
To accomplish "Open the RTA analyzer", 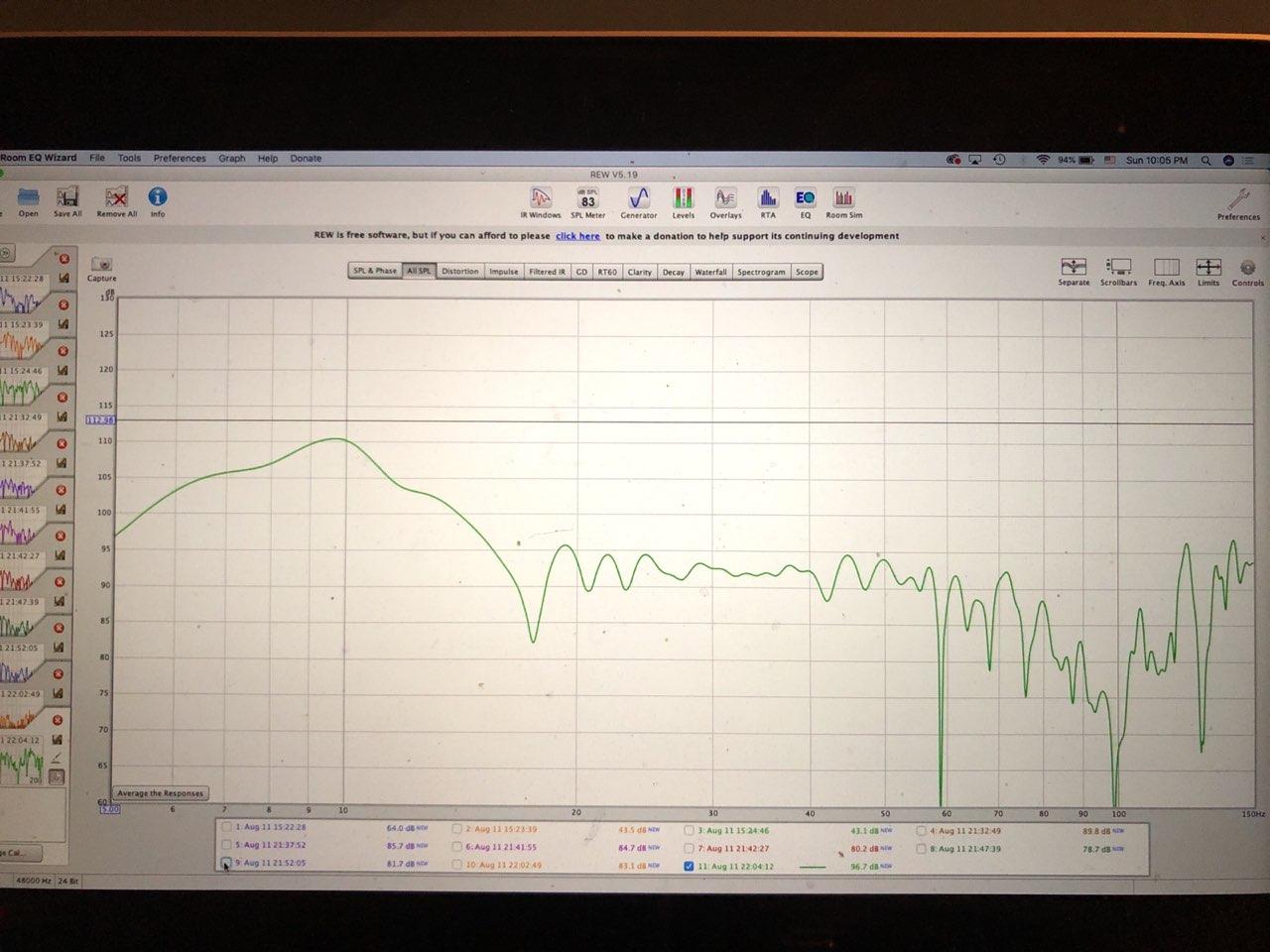I will coord(768,201).
